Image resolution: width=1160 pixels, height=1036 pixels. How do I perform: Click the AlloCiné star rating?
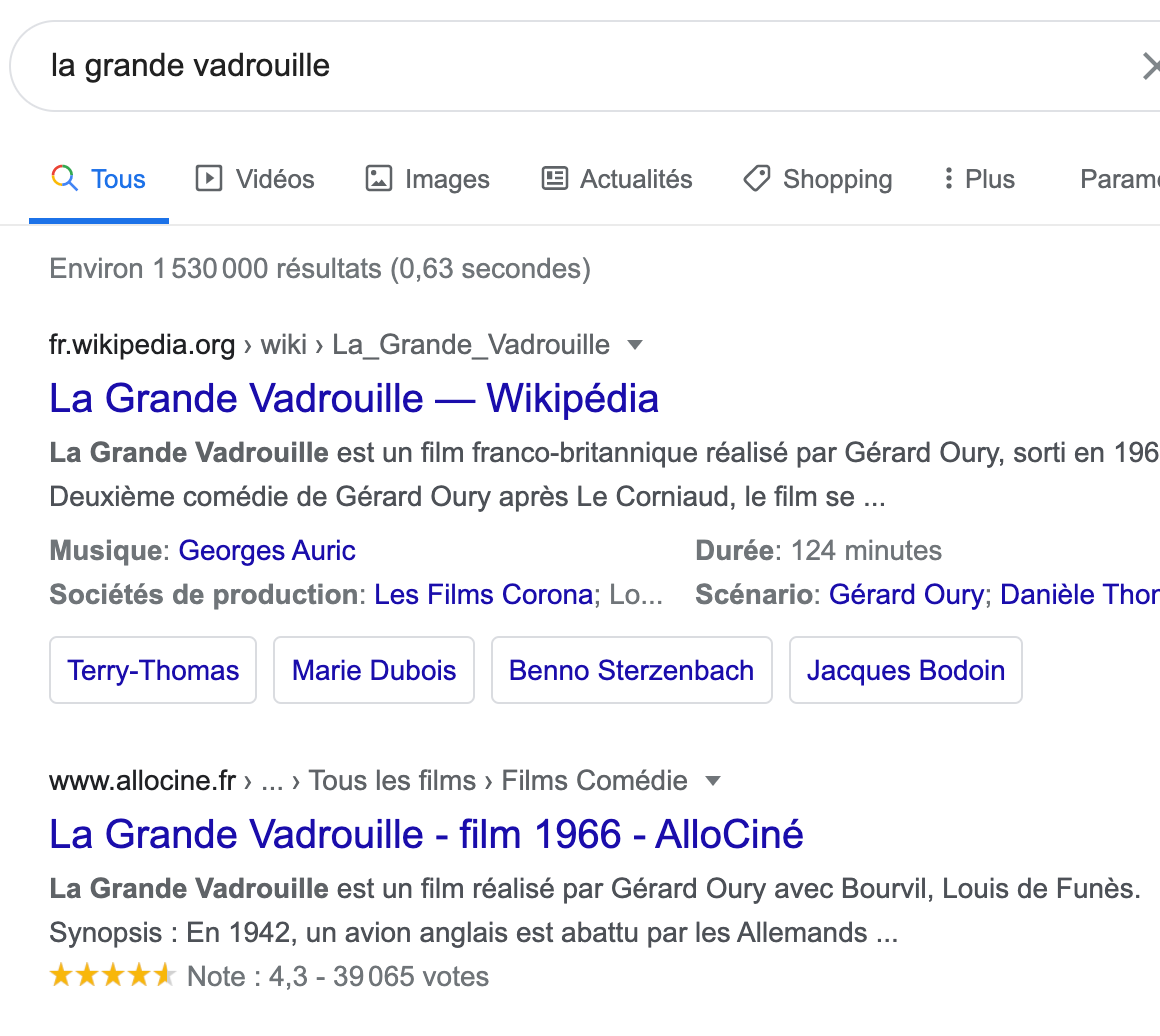(112, 975)
